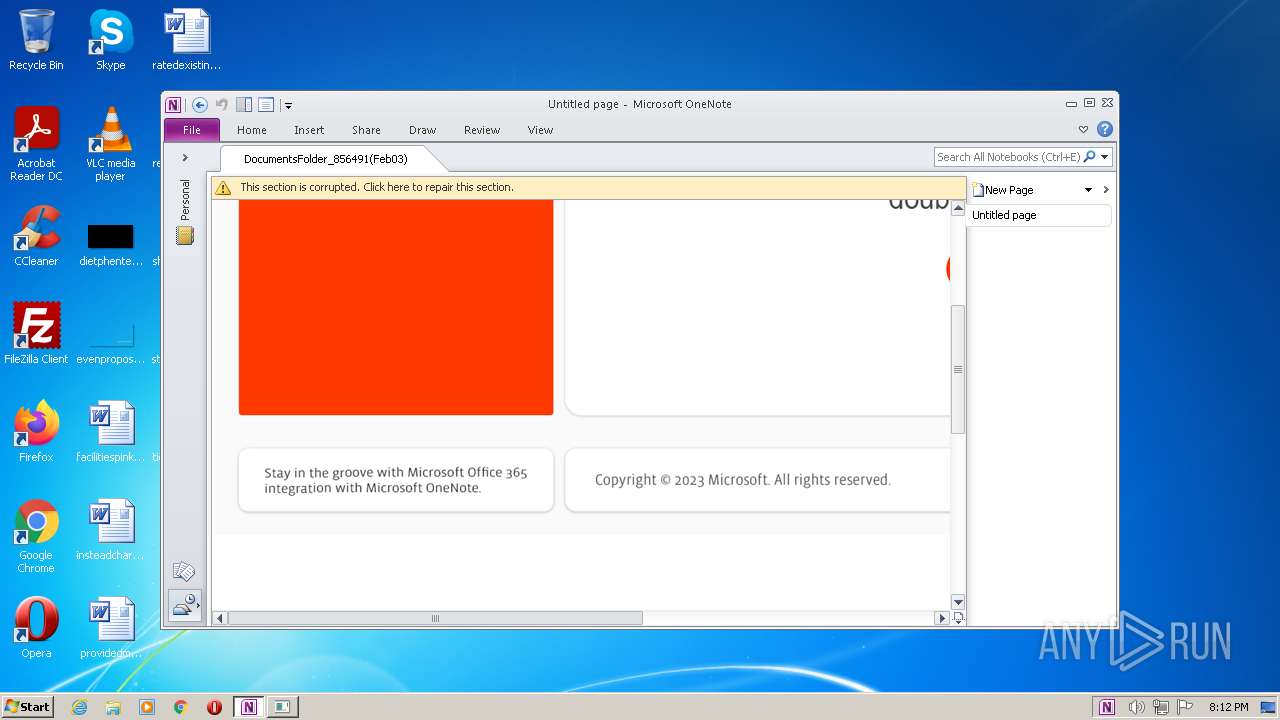Select DocumentsFolder_856491(Feb03) section tab
Screen dimensions: 1280x720
point(326,159)
